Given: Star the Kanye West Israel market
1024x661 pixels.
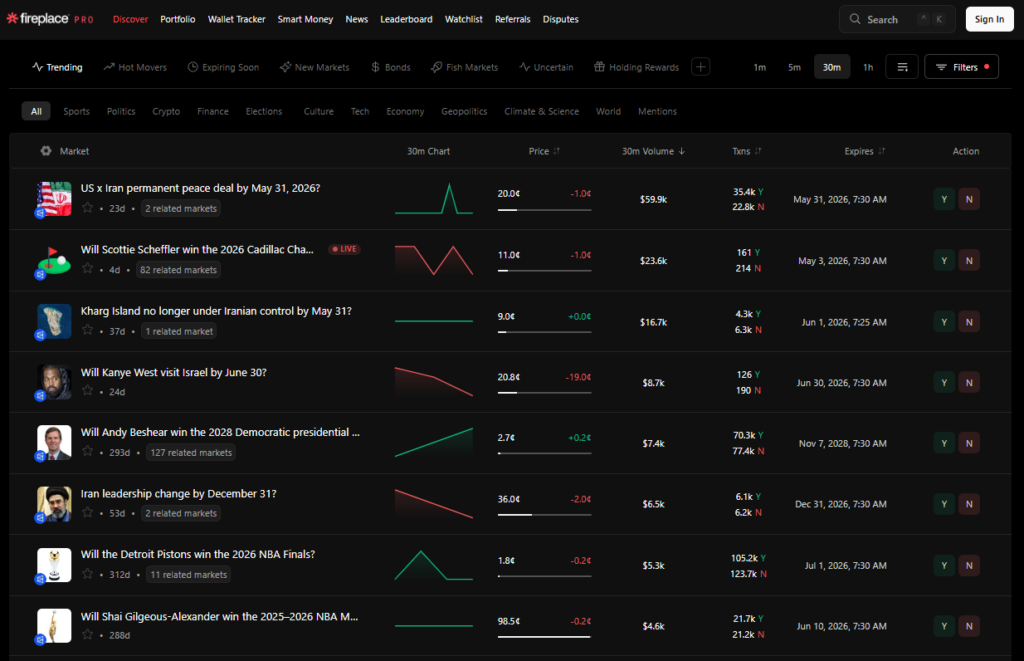Looking at the screenshot, I should coord(88,391).
